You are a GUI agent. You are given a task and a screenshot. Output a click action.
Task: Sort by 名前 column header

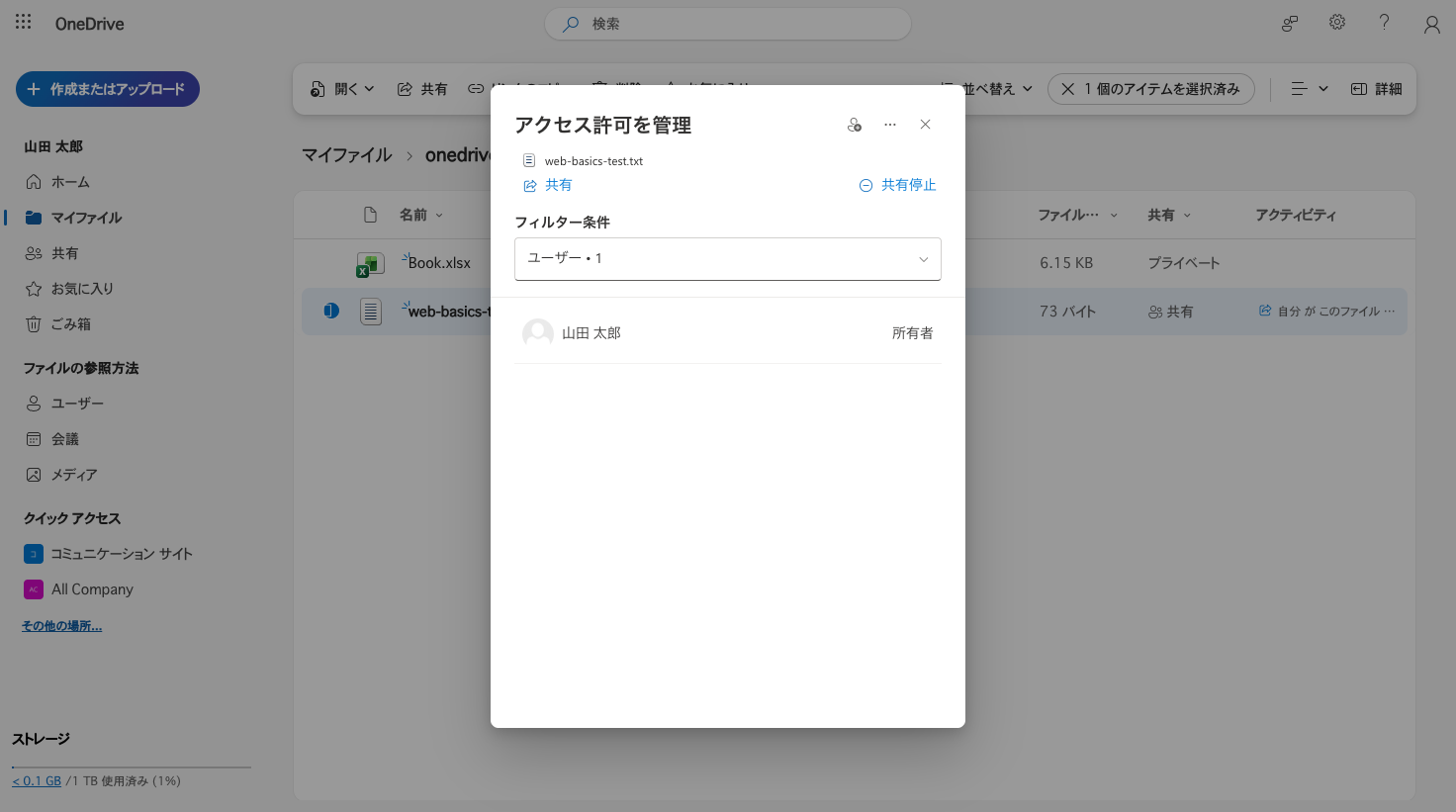tap(421, 215)
